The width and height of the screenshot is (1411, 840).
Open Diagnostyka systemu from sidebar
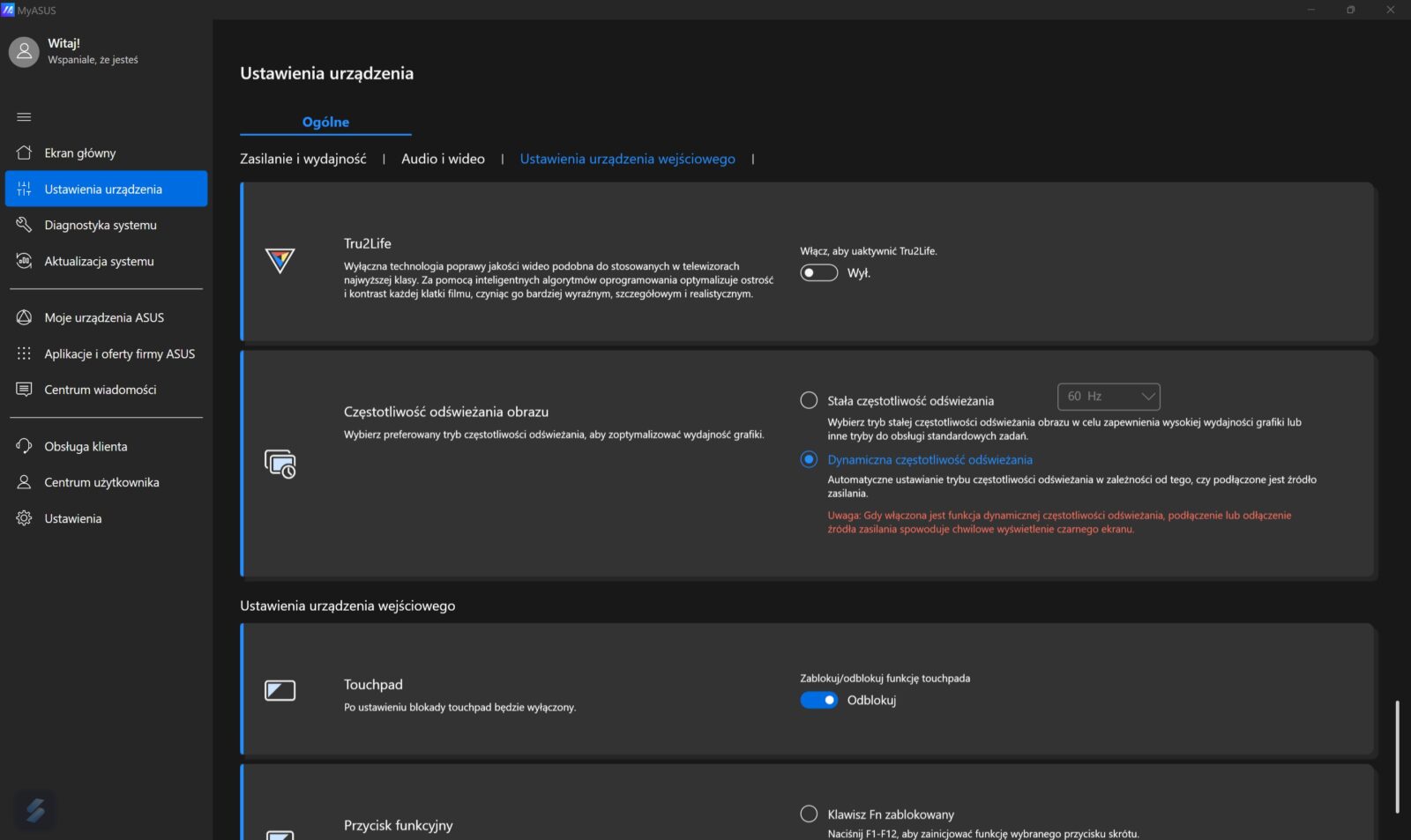(101, 225)
